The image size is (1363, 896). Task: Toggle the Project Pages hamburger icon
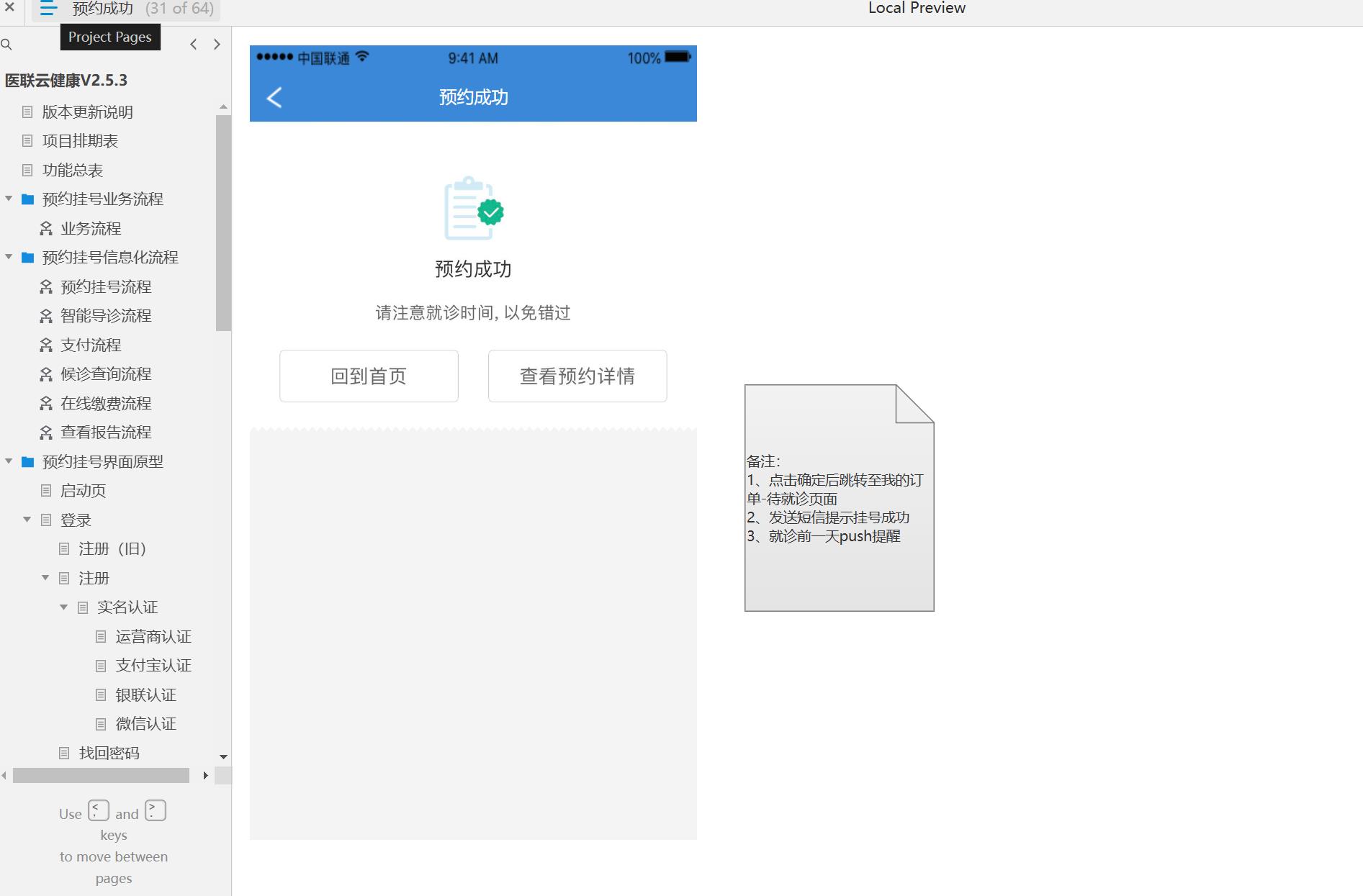[48, 9]
